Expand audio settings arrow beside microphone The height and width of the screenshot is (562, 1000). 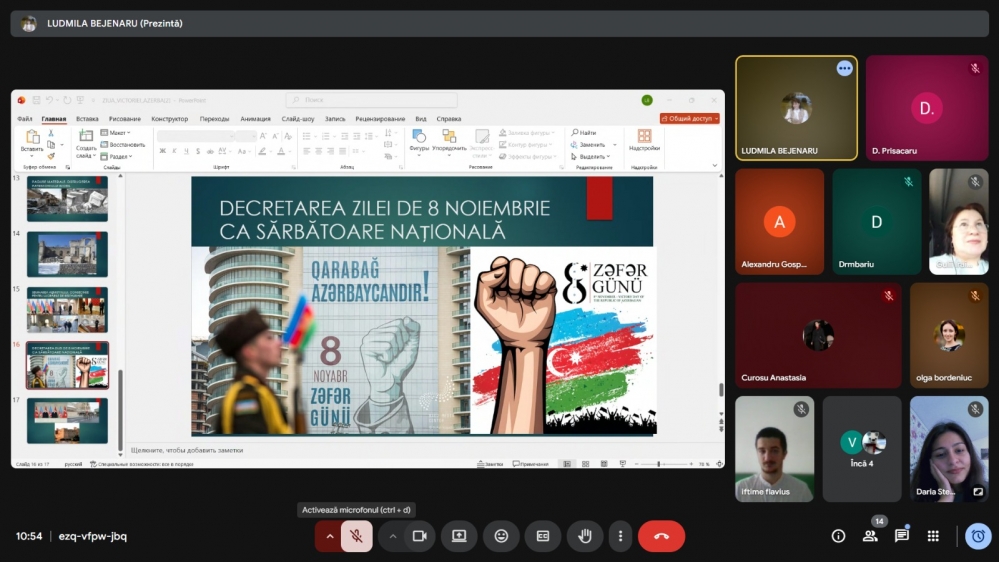(329, 536)
